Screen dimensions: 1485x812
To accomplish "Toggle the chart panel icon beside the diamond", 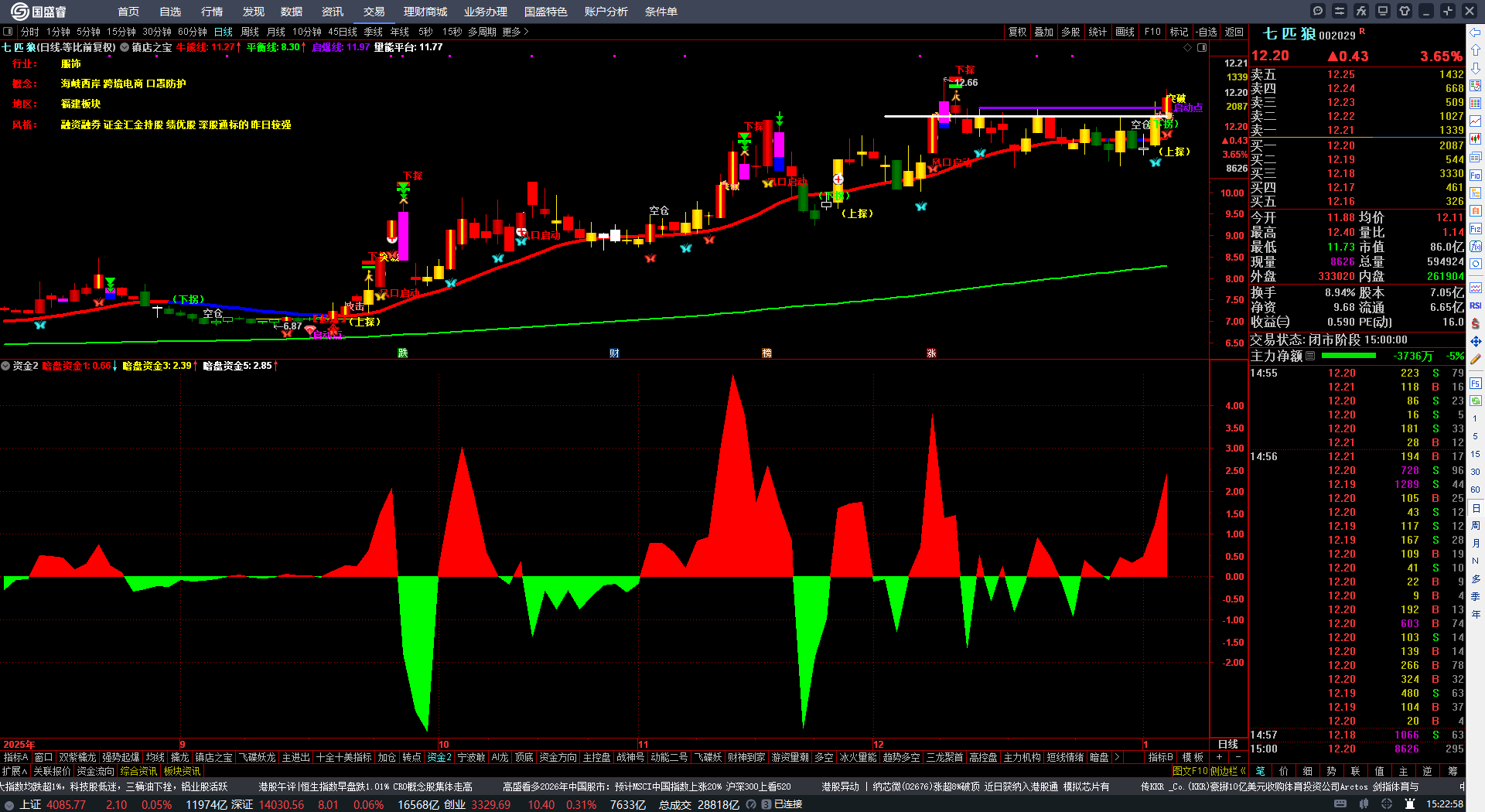I will click(1202, 47).
